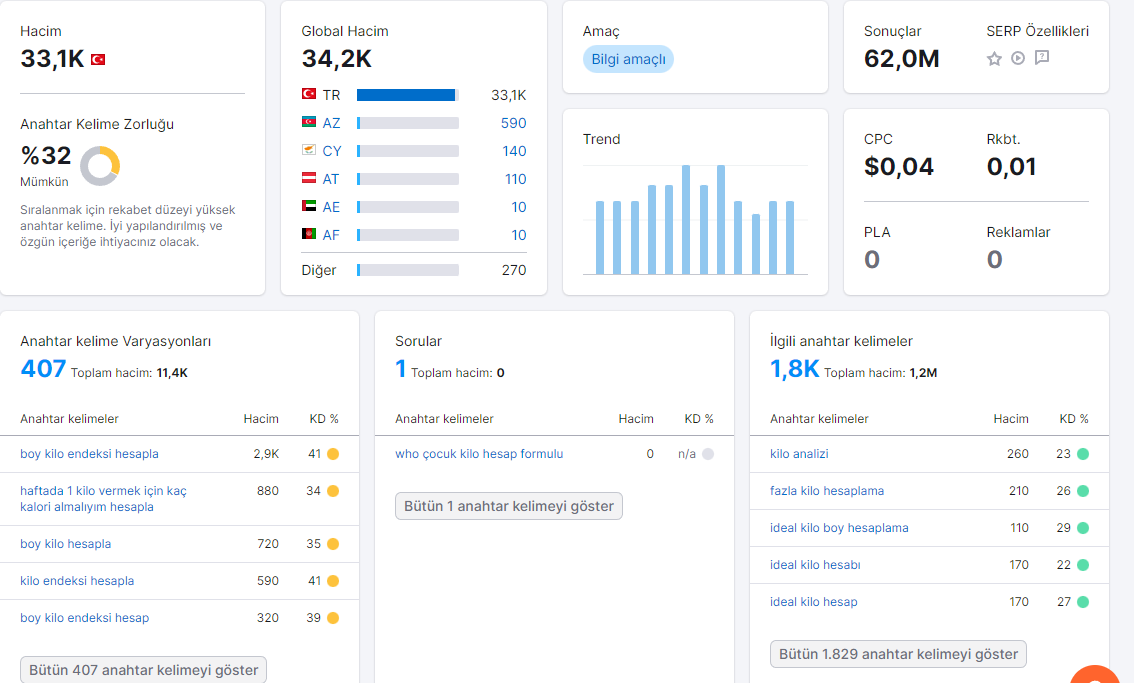Image resolution: width=1134 pixels, height=683 pixels.
Task: Click the keyword difficulty donut chart
Action: pyautogui.click(x=100, y=166)
